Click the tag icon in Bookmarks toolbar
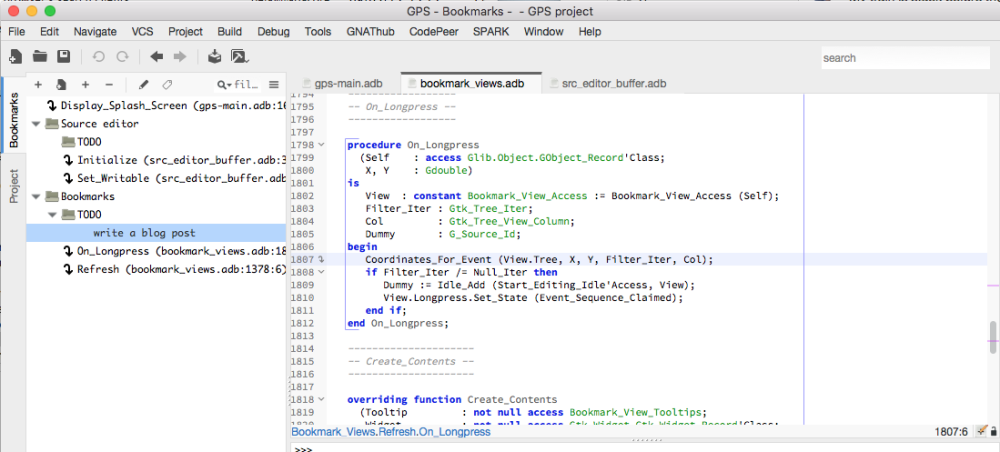The width and height of the screenshot is (1000, 452). point(167,85)
